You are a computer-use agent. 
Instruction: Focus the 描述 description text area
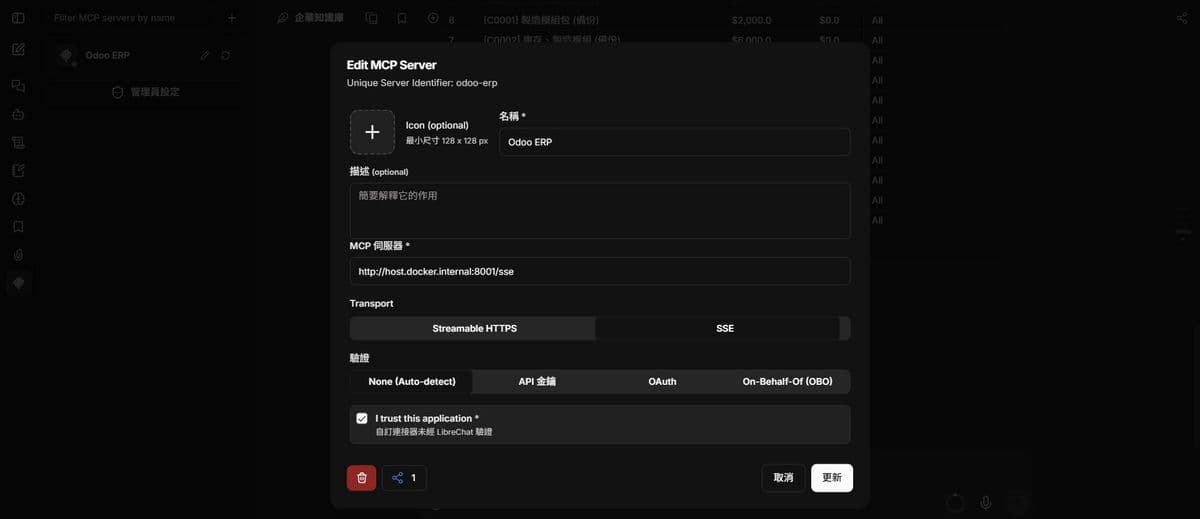point(600,210)
